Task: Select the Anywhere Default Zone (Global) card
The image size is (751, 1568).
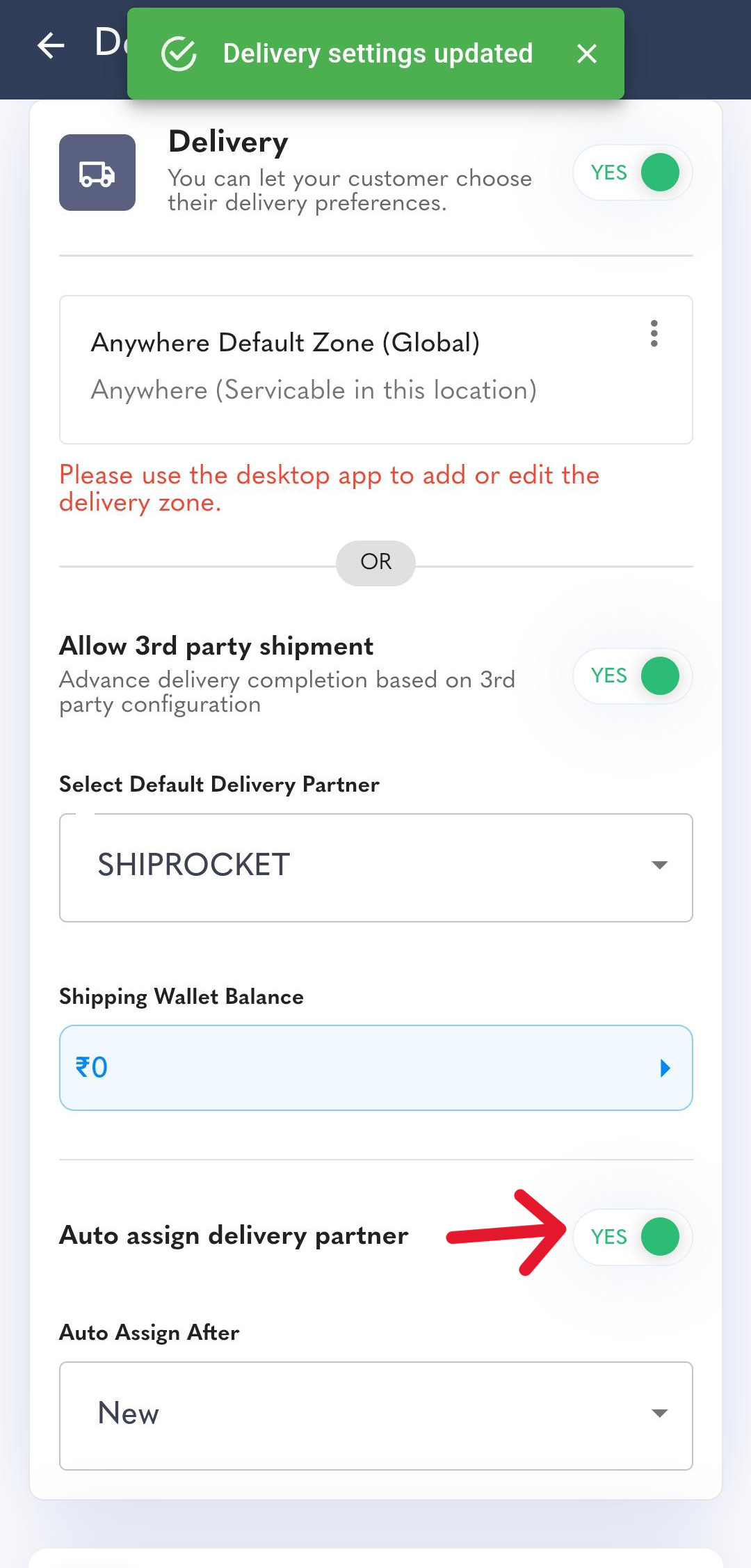Action: (x=376, y=369)
